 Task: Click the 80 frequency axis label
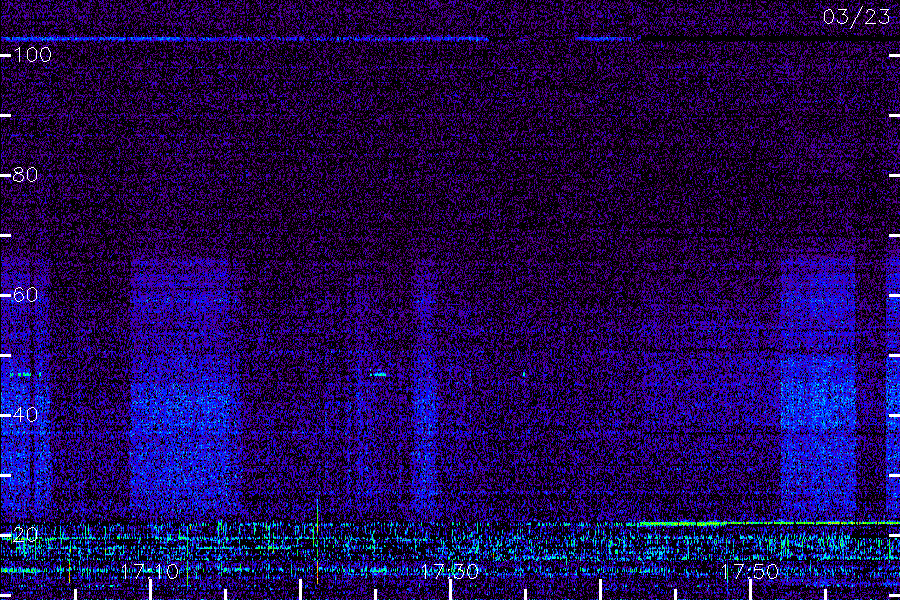(25, 175)
